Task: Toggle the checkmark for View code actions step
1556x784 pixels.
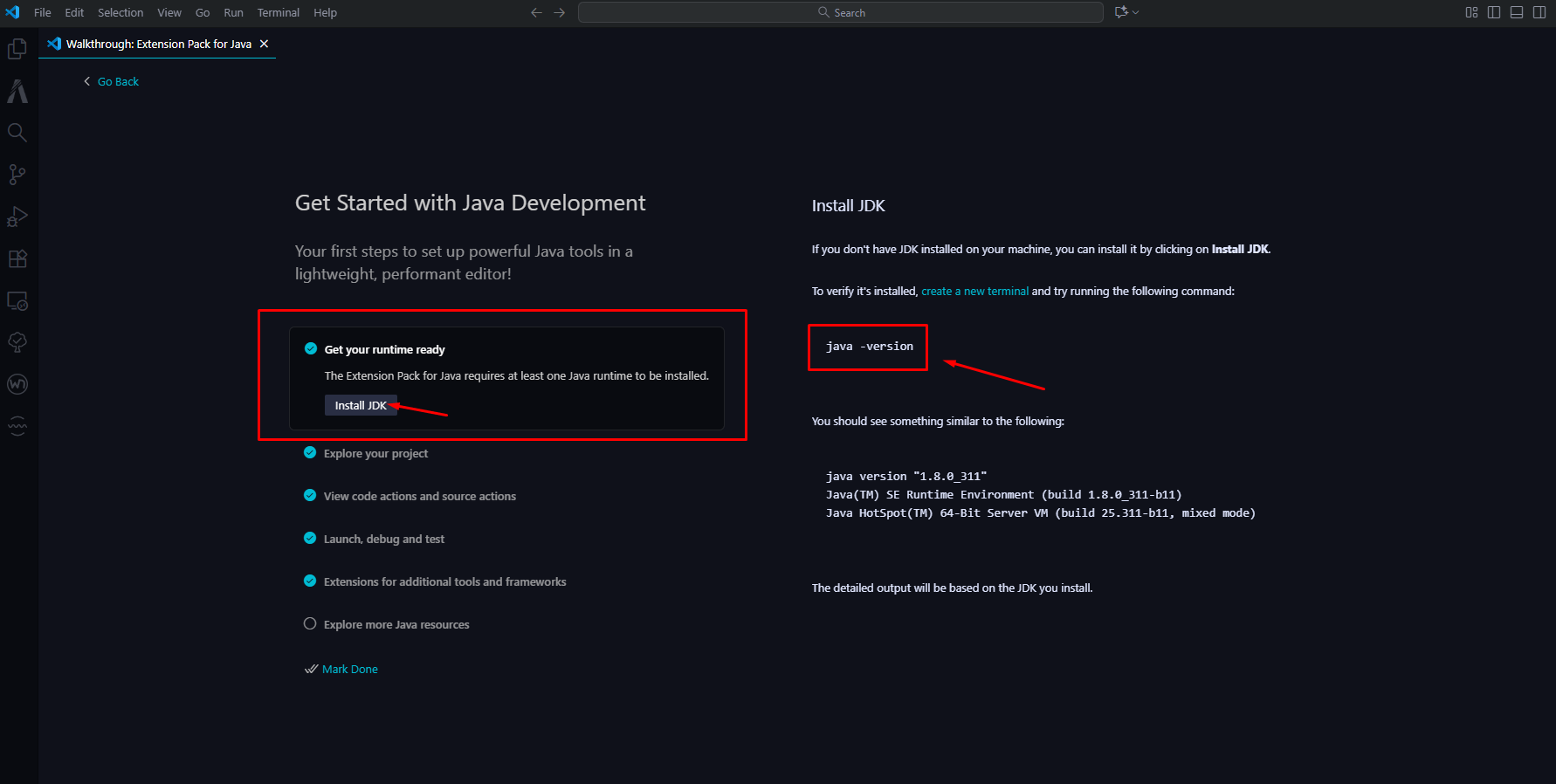Action: point(310,495)
